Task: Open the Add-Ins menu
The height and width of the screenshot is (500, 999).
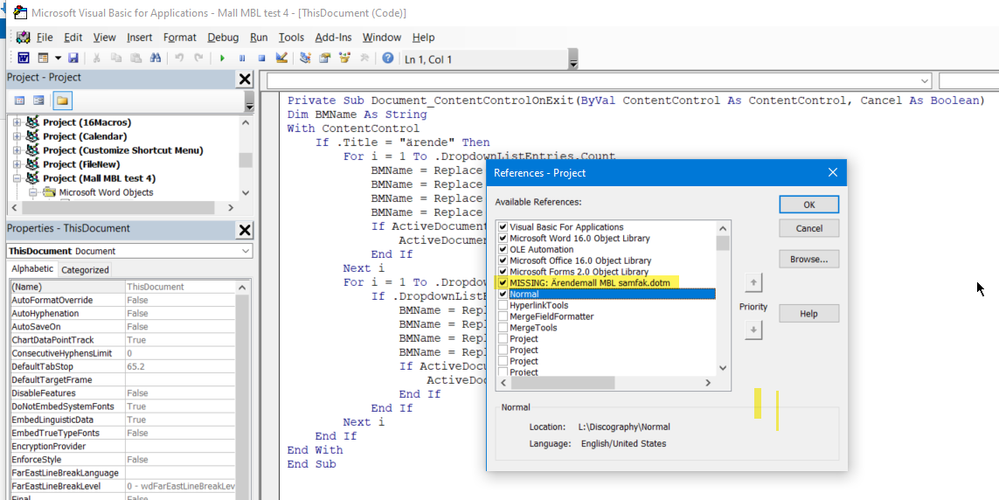Action: (x=333, y=38)
